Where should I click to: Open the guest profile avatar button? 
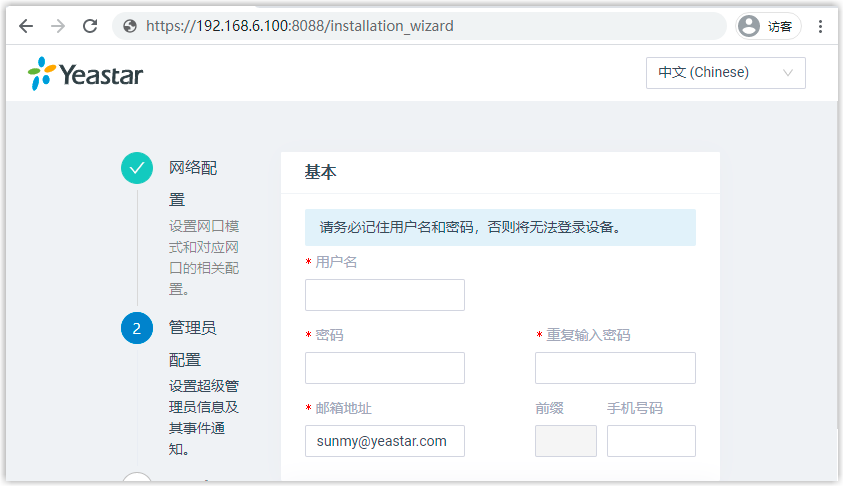pyautogui.click(x=767, y=26)
